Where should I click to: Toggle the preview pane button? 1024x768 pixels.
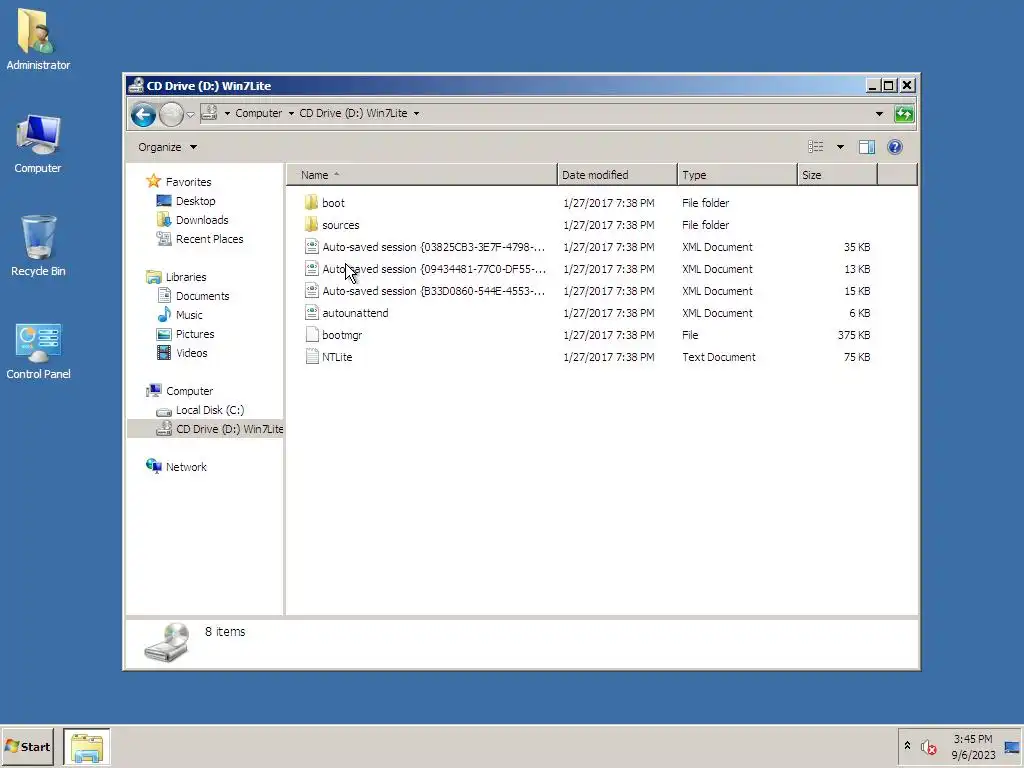click(867, 147)
